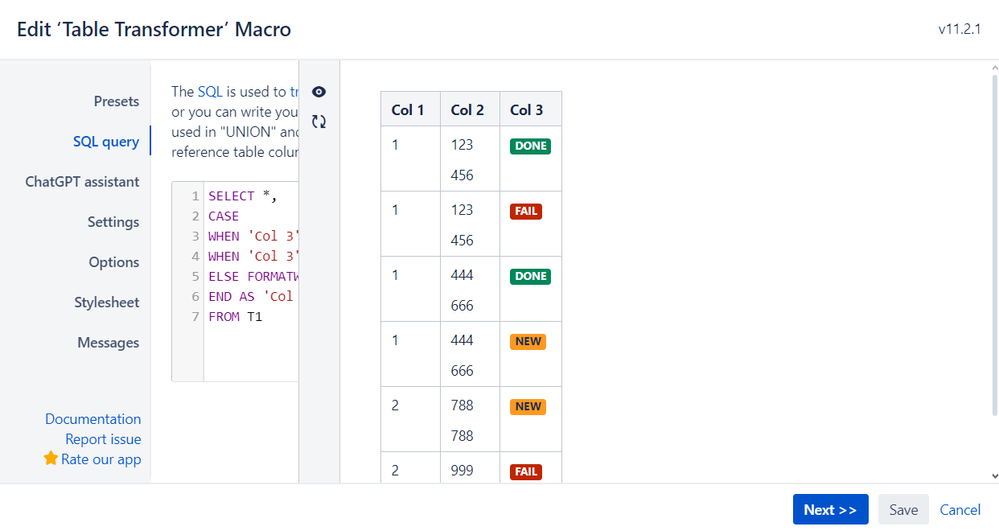999x531 pixels.
Task: Go to the Settings tab
Action: click(113, 222)
